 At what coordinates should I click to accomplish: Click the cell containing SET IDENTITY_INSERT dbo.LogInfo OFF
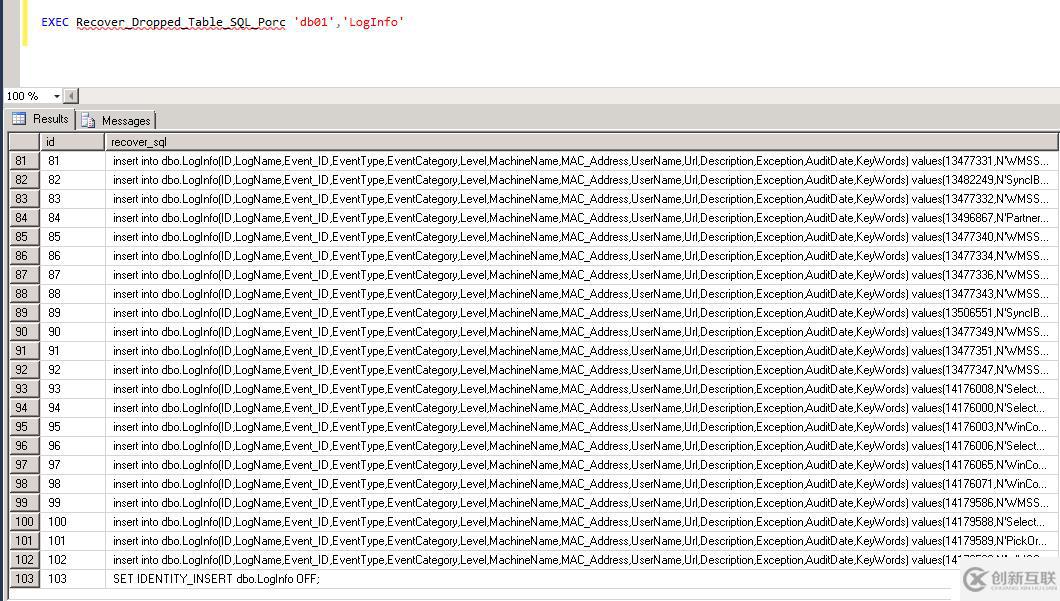[x=218, y=578]
